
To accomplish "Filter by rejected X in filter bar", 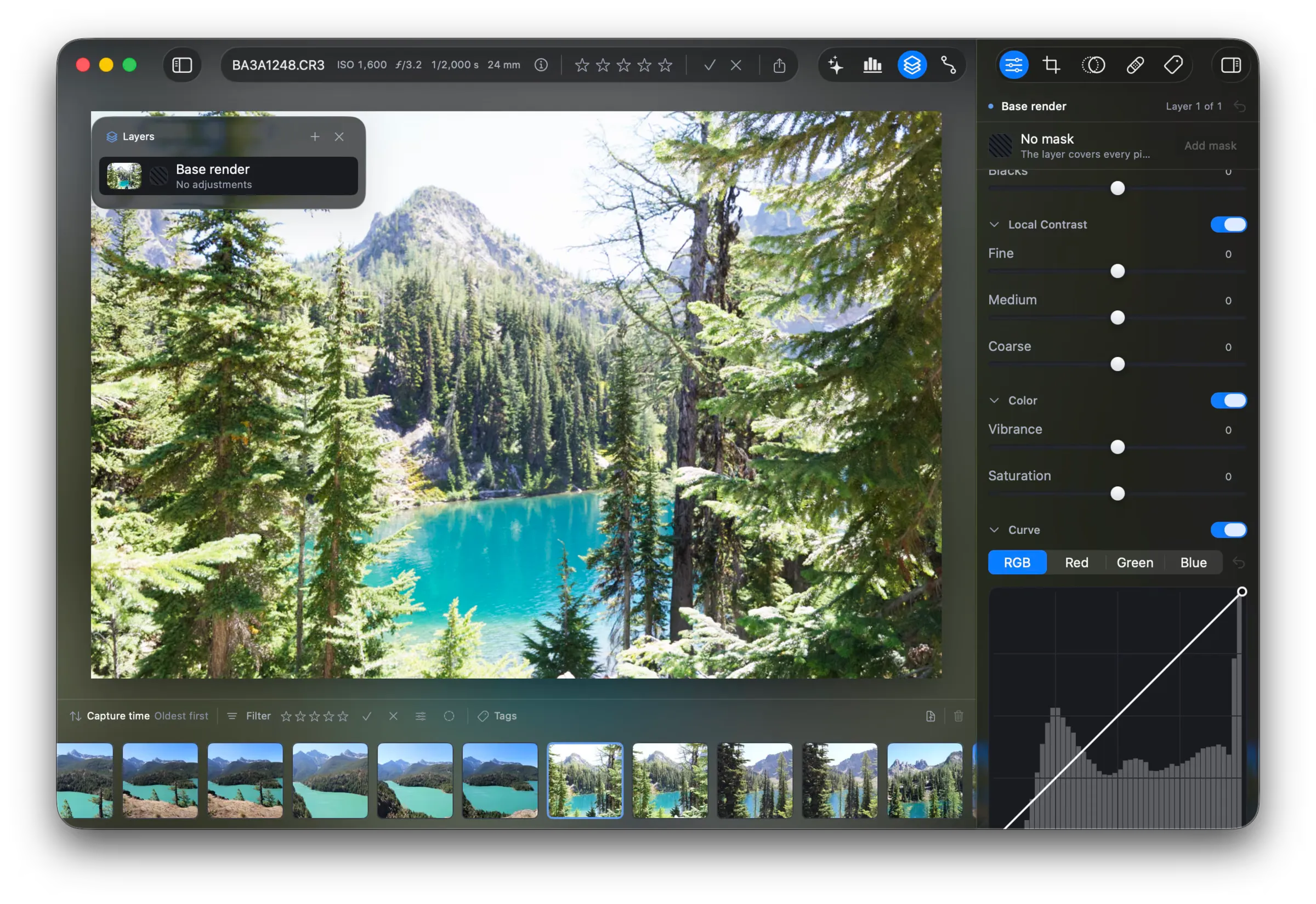I will (x=393, y=717).
